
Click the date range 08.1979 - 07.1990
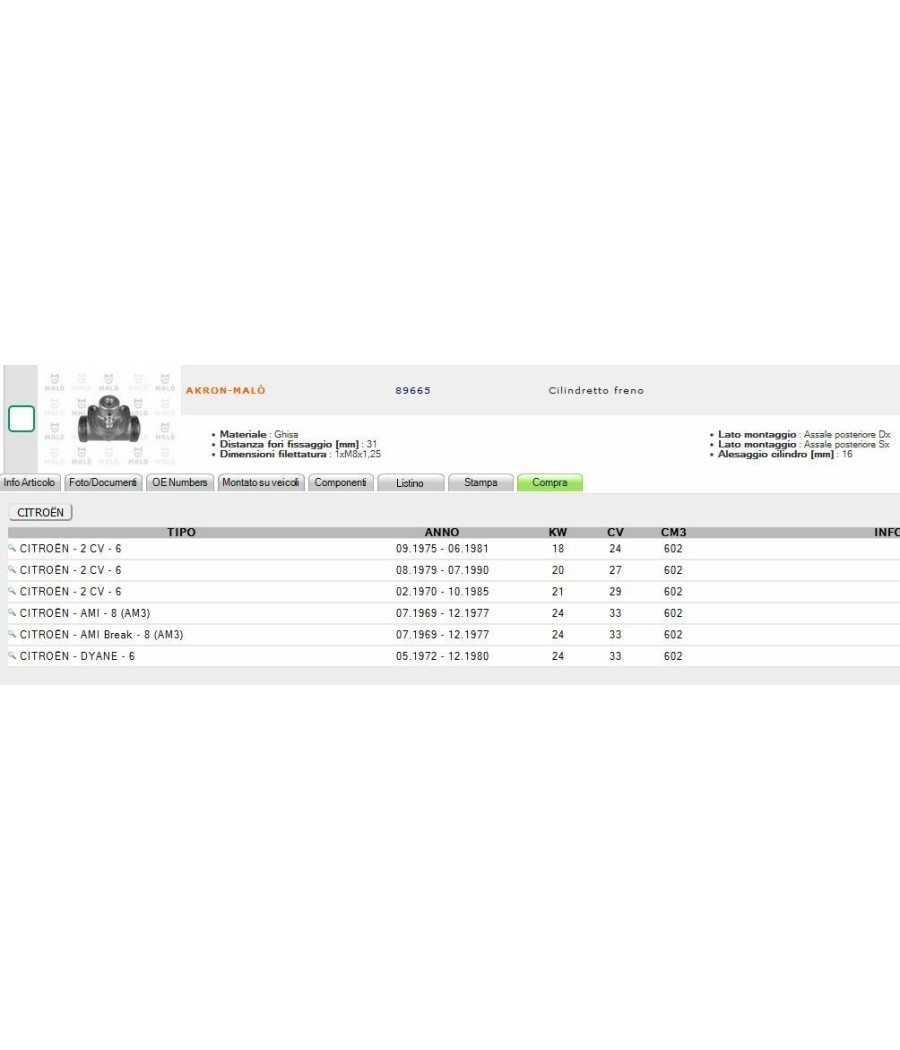(x=442, y=570)
